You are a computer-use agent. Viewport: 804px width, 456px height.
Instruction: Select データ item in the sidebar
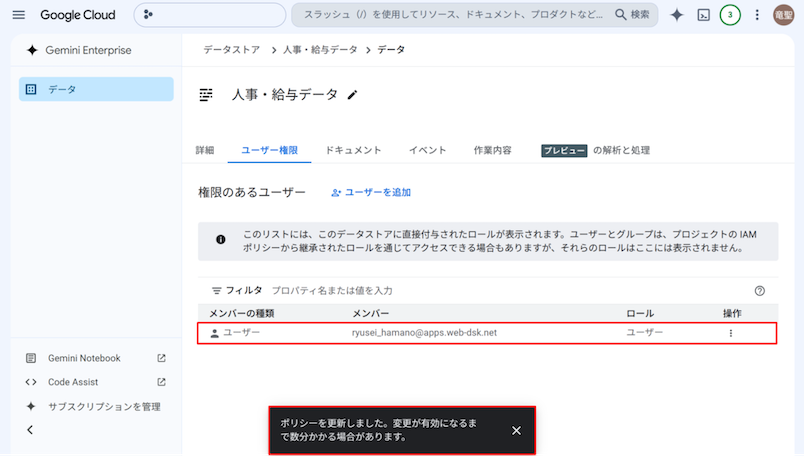pos(96,89)
